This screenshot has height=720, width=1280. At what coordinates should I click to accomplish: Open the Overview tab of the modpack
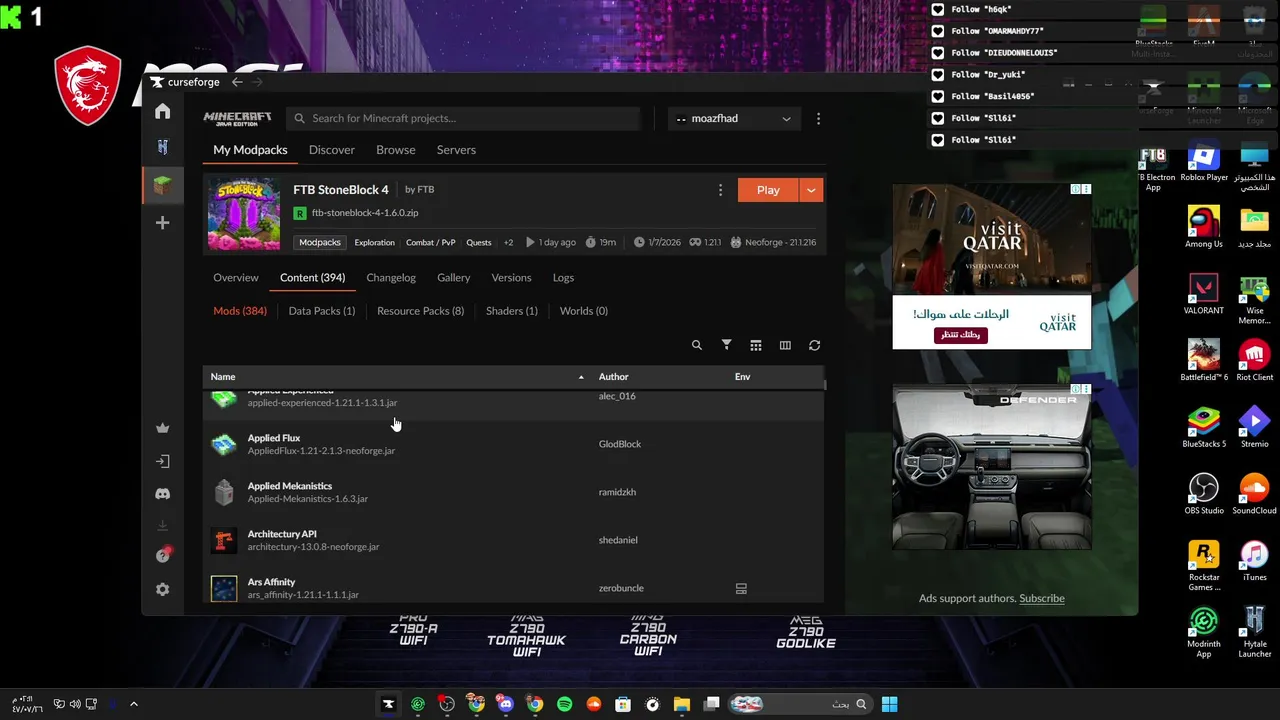(x=236, y=277)
